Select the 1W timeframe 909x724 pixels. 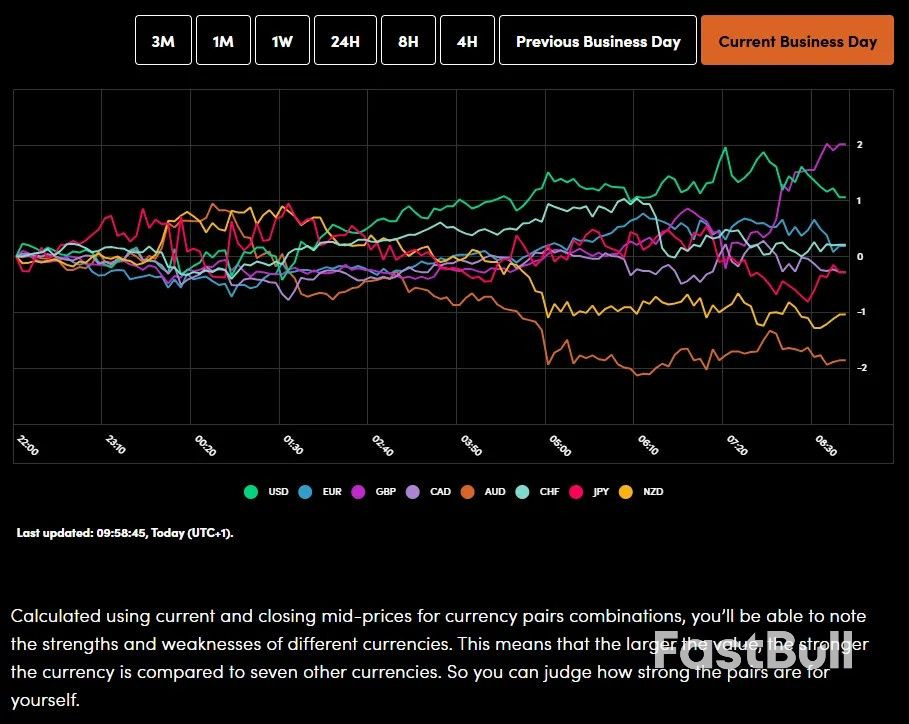(x=282, y=40)
